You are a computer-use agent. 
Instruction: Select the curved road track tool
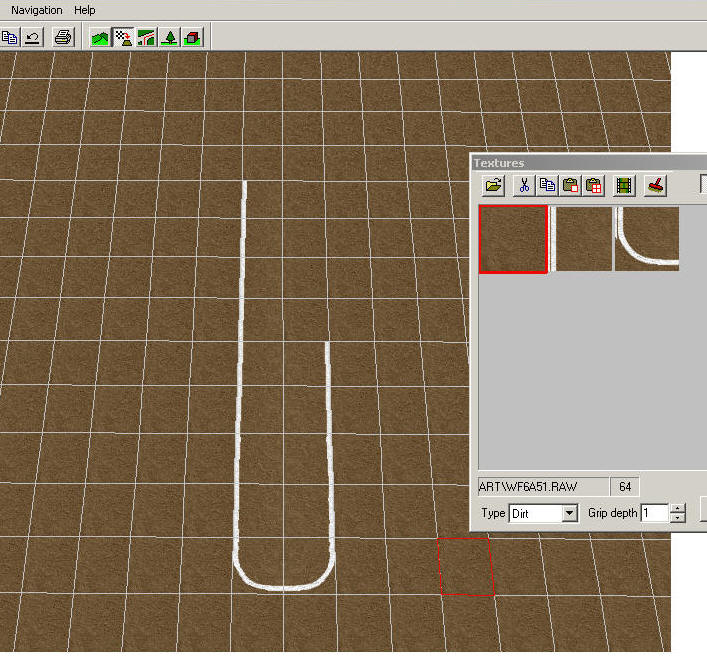coord(147,38)
